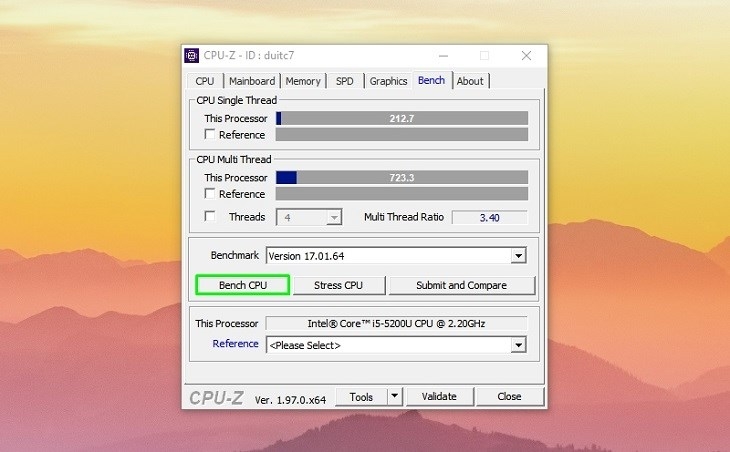The width and height of the screenshot is (730, 452).
Task: Click the Multi Thread Ratio value field
Action: (x=489, y=217)
